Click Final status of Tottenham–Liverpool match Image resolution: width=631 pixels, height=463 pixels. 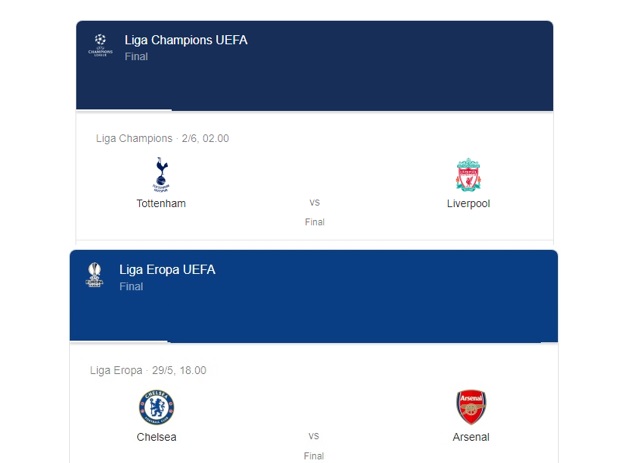[x=314, y=222]
